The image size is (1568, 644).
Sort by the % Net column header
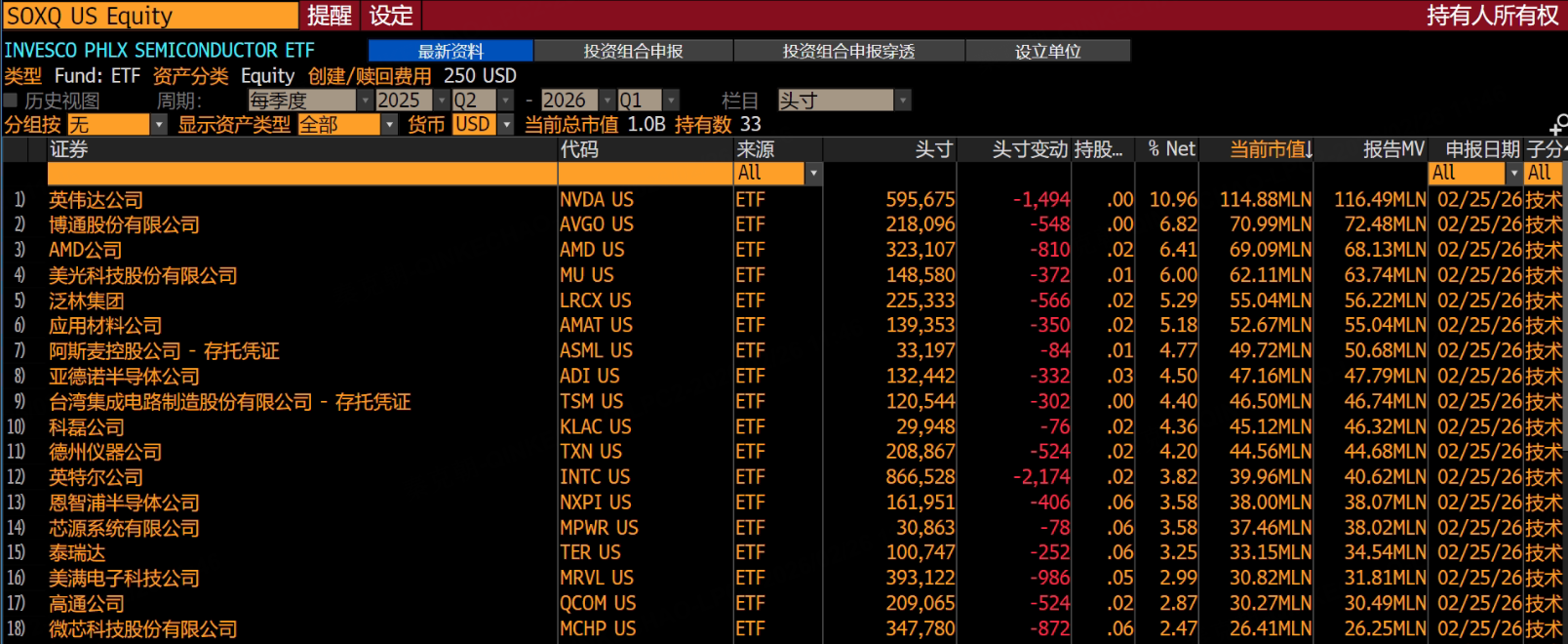(x=1166, y=149)
